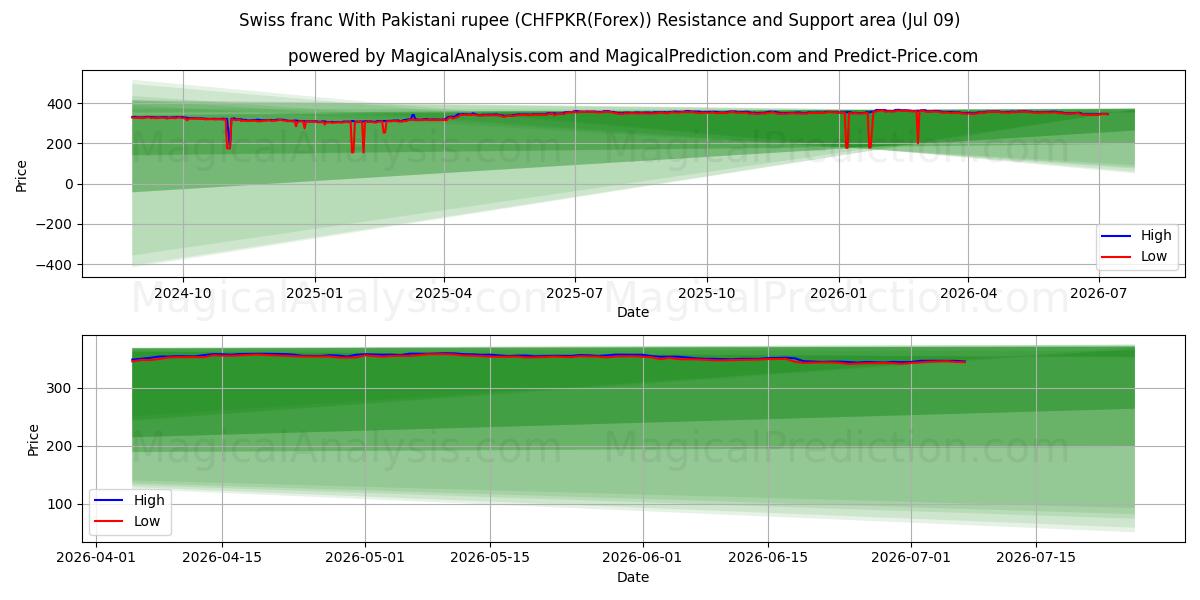Viewport: 1200px width, 600px height.
Task: Click the 2026-07-15 tick on bottom date axis
Action: [1035, 557]
